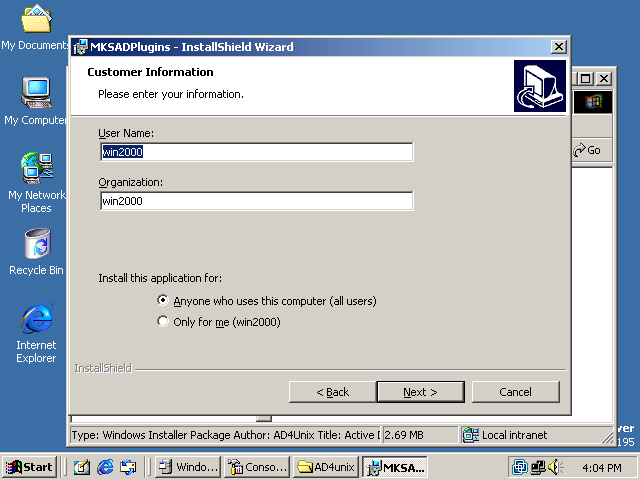Return to previous step with Back
This screenshot has width=640, height=480.
(x=332, y=392)
